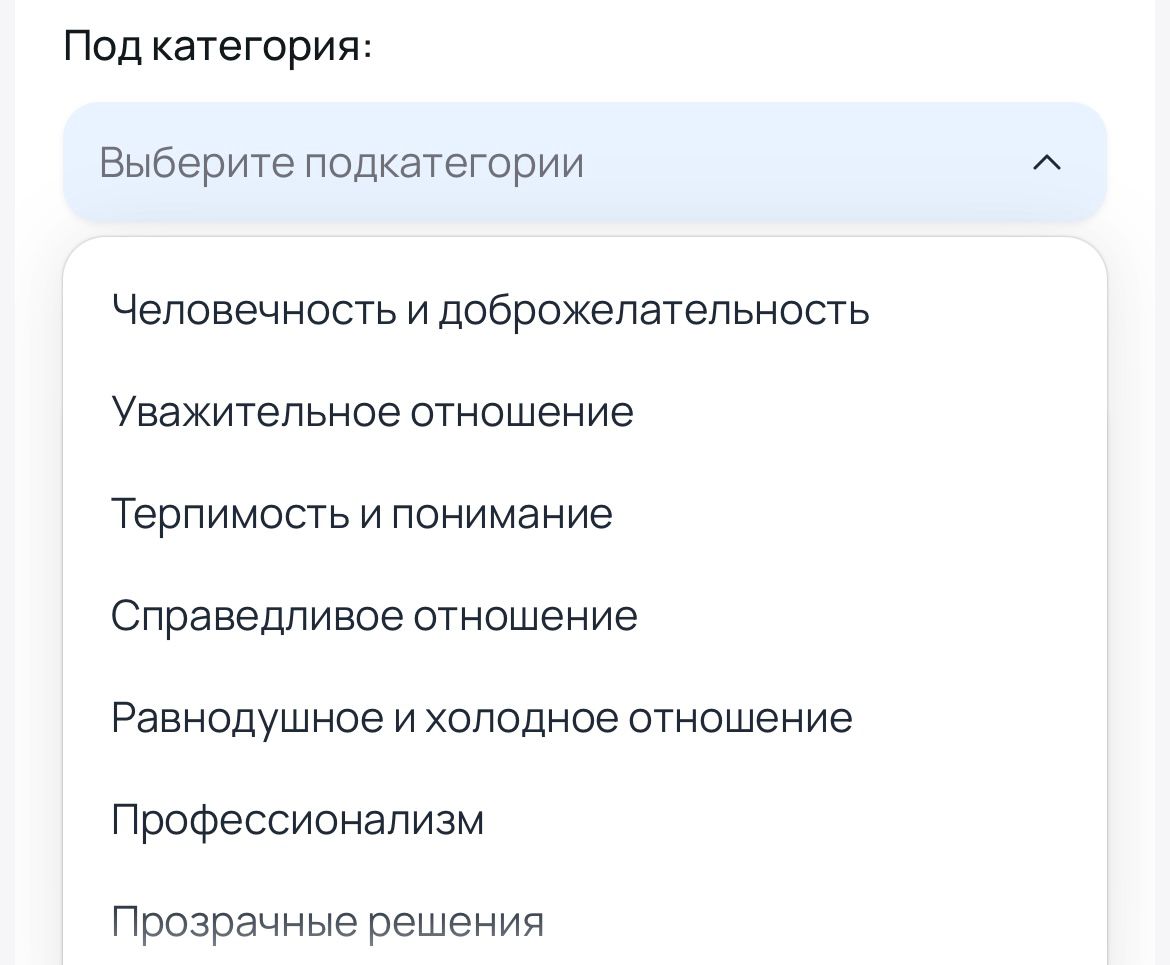Tap the single-word sixth option, 'Профессионализм'
Screen dimensions: 1170x965
[x=298, y=820]
